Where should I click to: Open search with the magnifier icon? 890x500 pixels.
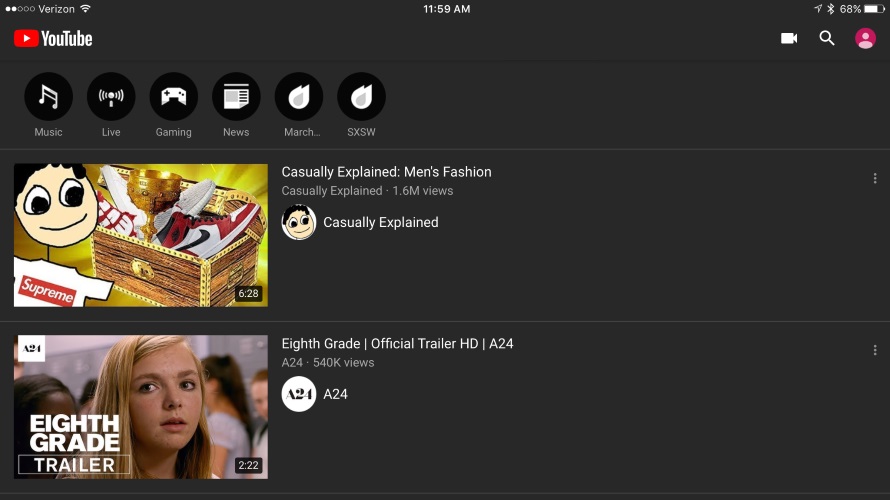(x=827, y=38)
